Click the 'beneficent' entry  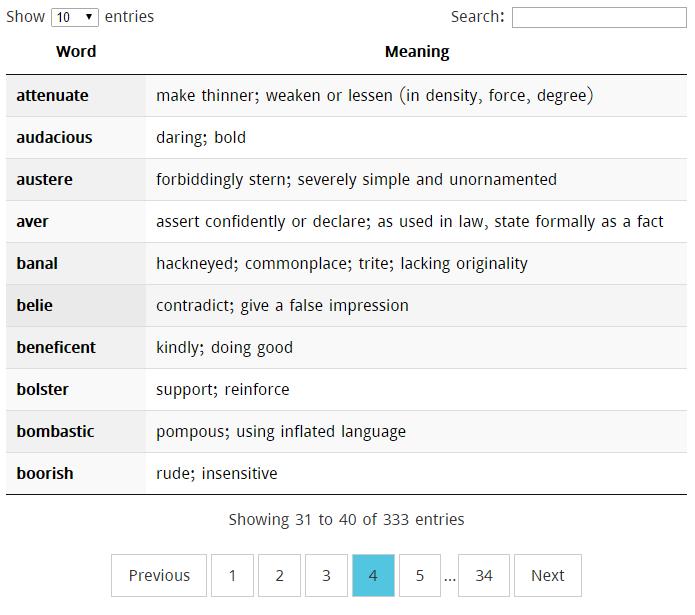click(56, 348)
